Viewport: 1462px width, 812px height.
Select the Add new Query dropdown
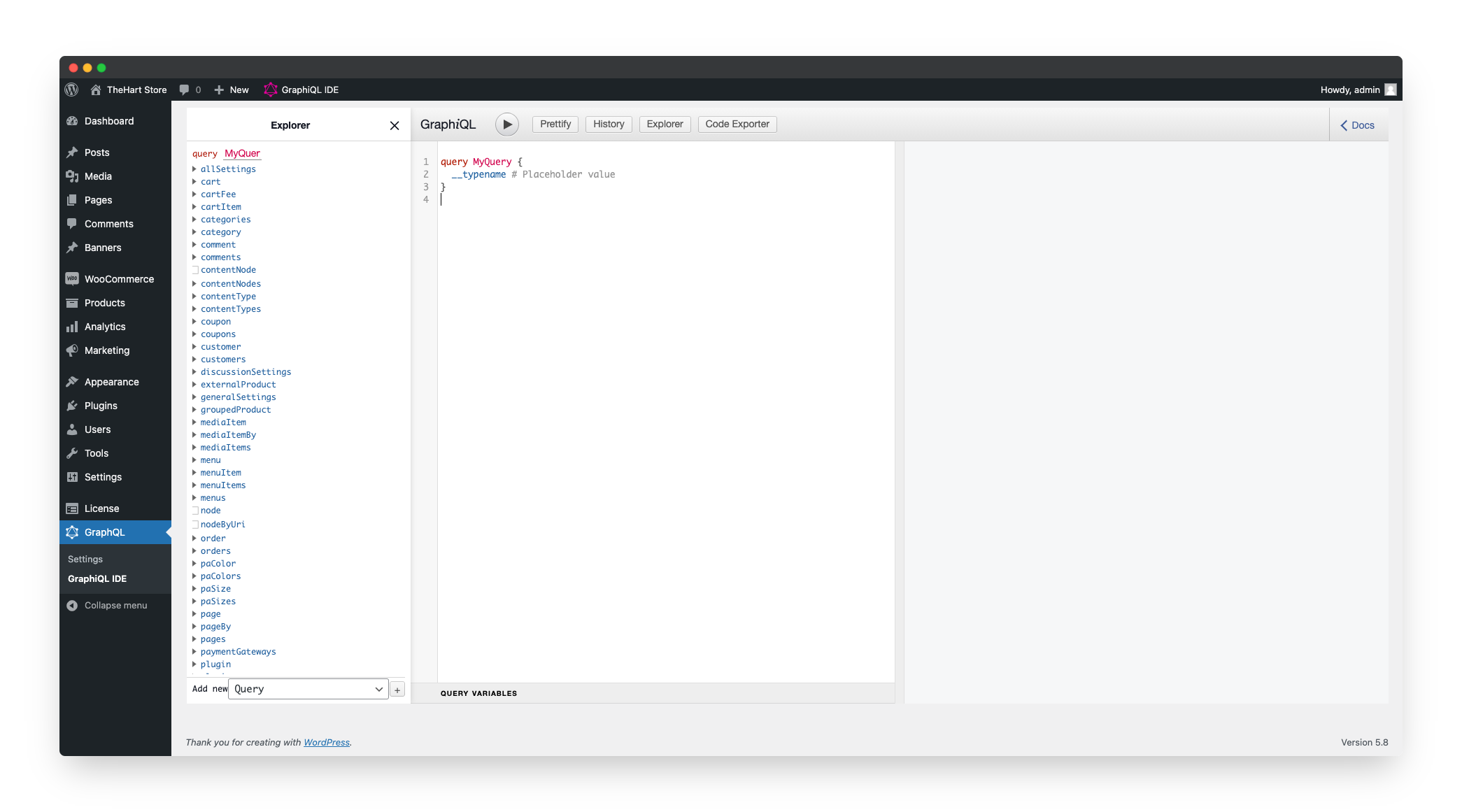coord(307,689)
